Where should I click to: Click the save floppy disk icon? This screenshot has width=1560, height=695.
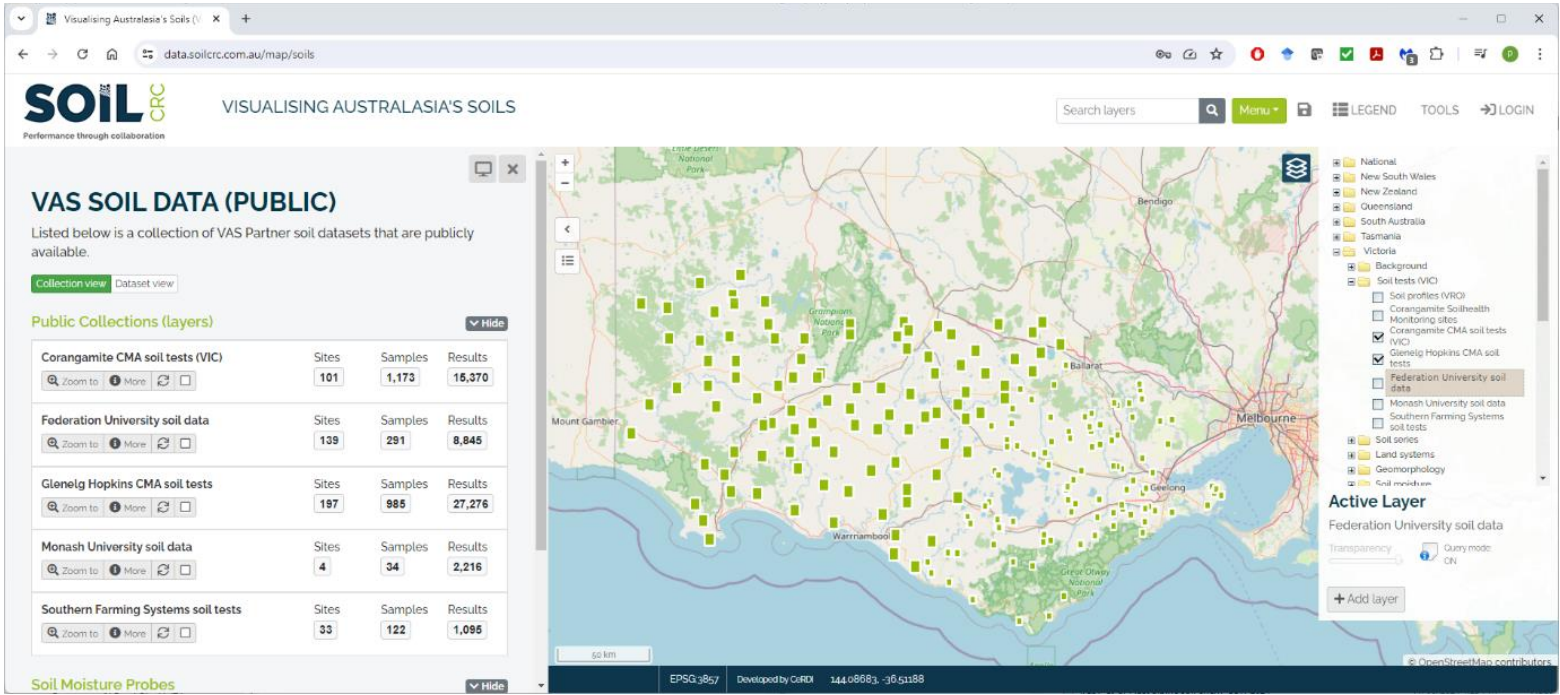point(1304,111)
